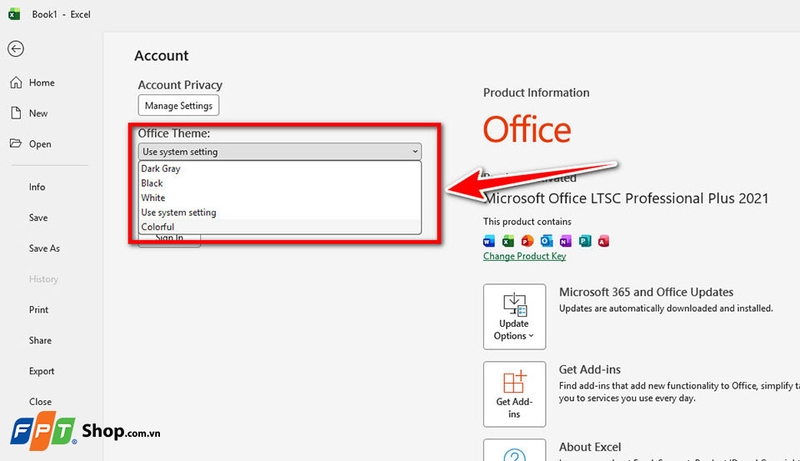Click the Word product icon
This screenshot has height=461, width=800.
coord(489,241)
